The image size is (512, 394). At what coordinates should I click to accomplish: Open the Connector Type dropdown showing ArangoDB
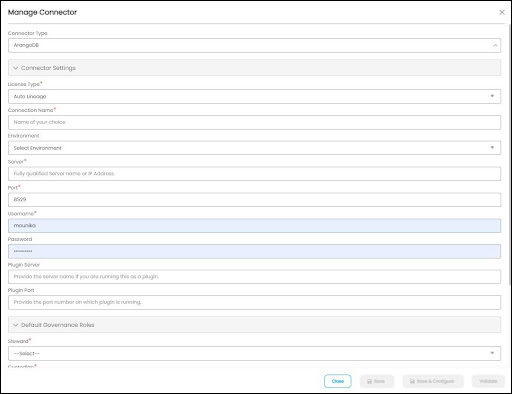[x=254, y=45]
